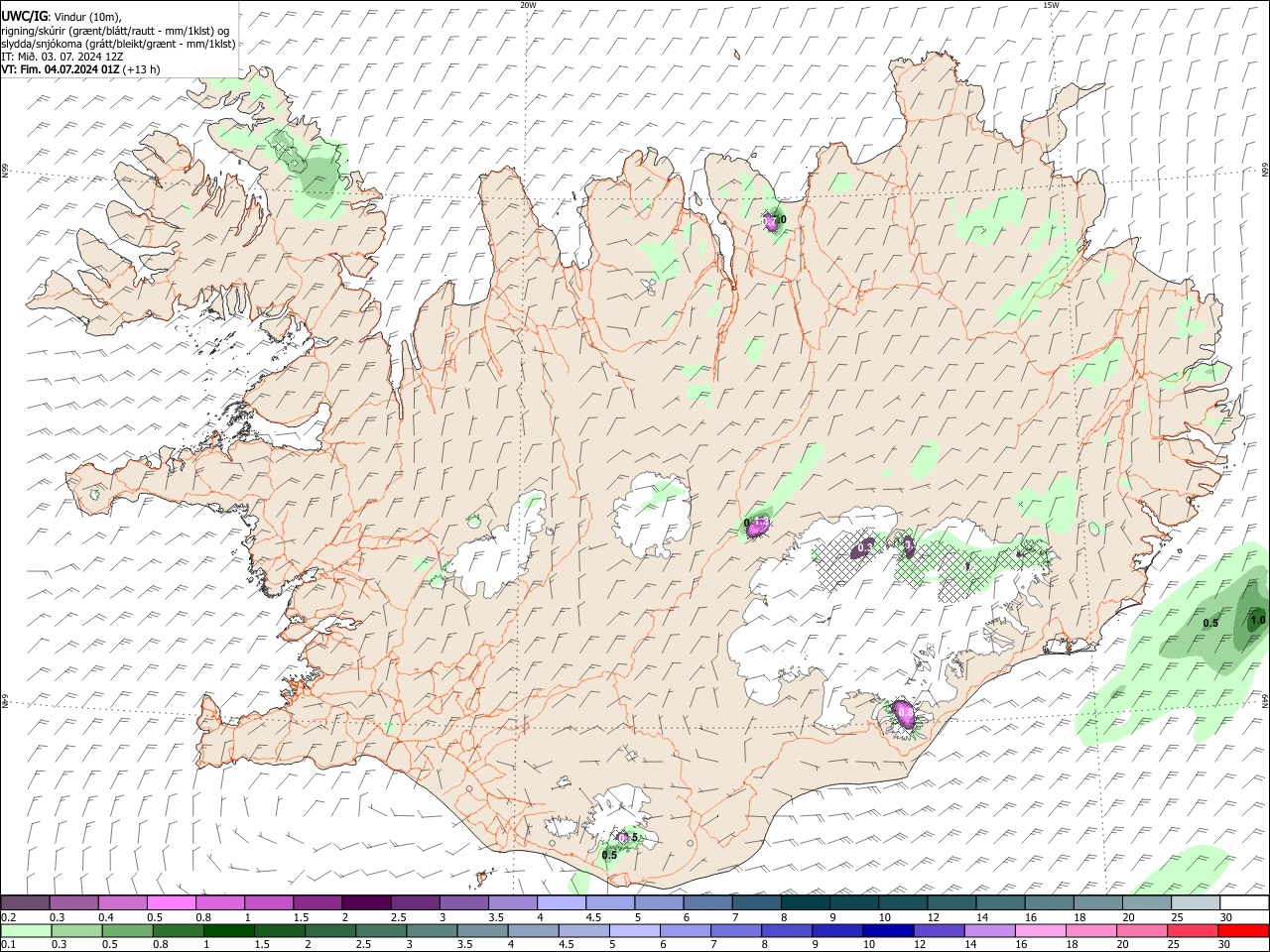
Task: Select the darkest purple upper swatch between 2 and 2.5
Action: coord(366,903)
